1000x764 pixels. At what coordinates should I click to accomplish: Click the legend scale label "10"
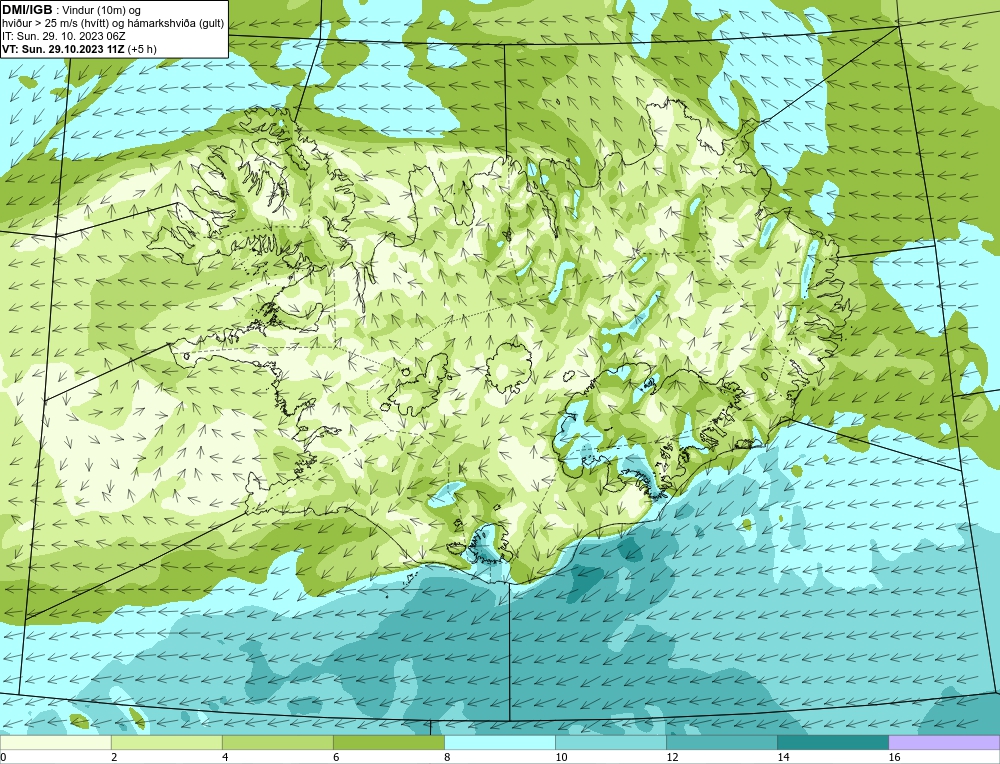click(x=561, y=757)
